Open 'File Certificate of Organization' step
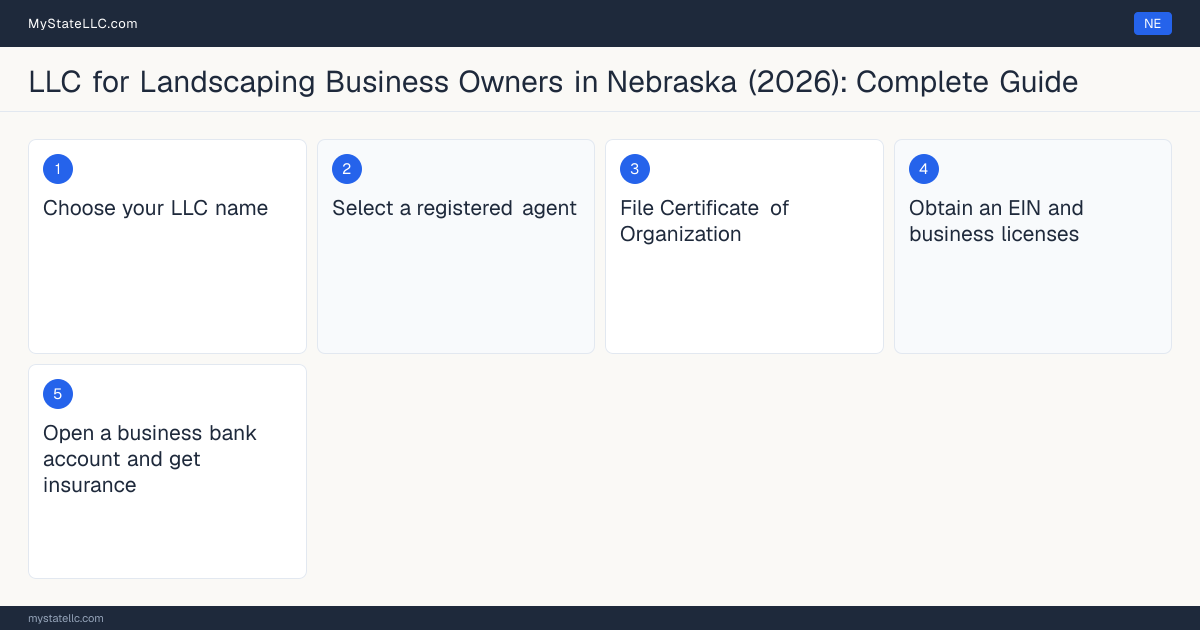1200x630 pixels. point(744,246)
